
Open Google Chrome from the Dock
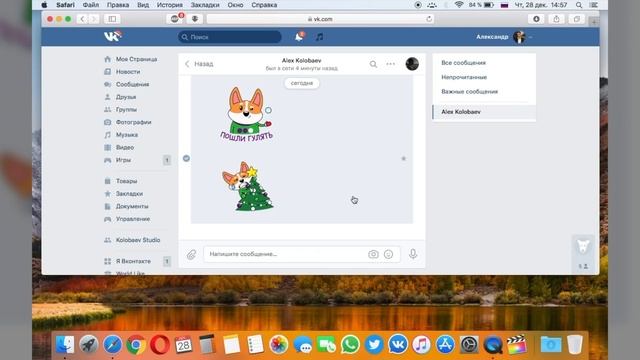point(136,345)
